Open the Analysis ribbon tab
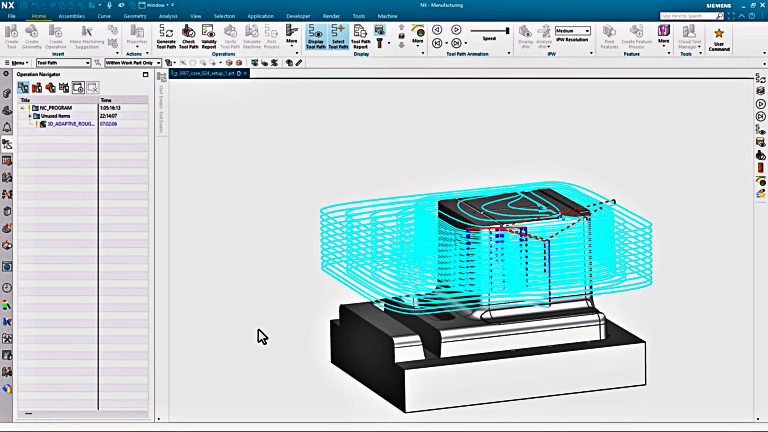Image resolution: width=768 pixels, height=432 pixels. [x=168, y=16]
